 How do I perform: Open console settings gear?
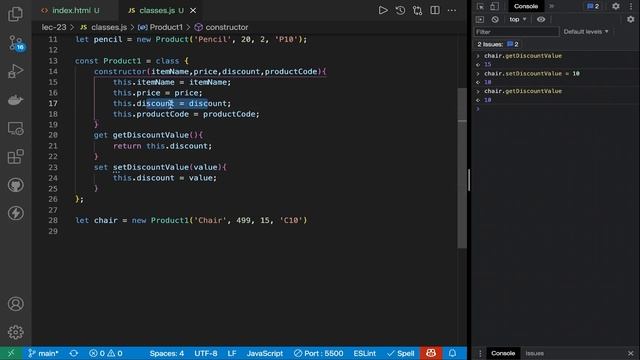coord(631,20)
